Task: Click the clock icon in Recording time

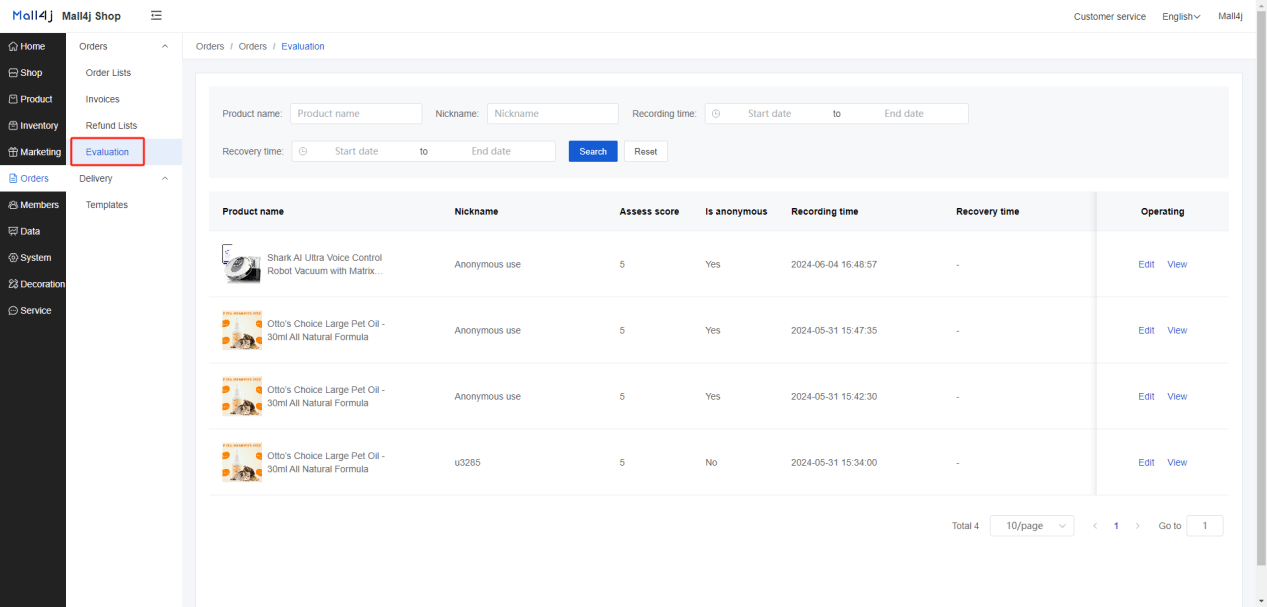Action: click(x=716, y=114)
